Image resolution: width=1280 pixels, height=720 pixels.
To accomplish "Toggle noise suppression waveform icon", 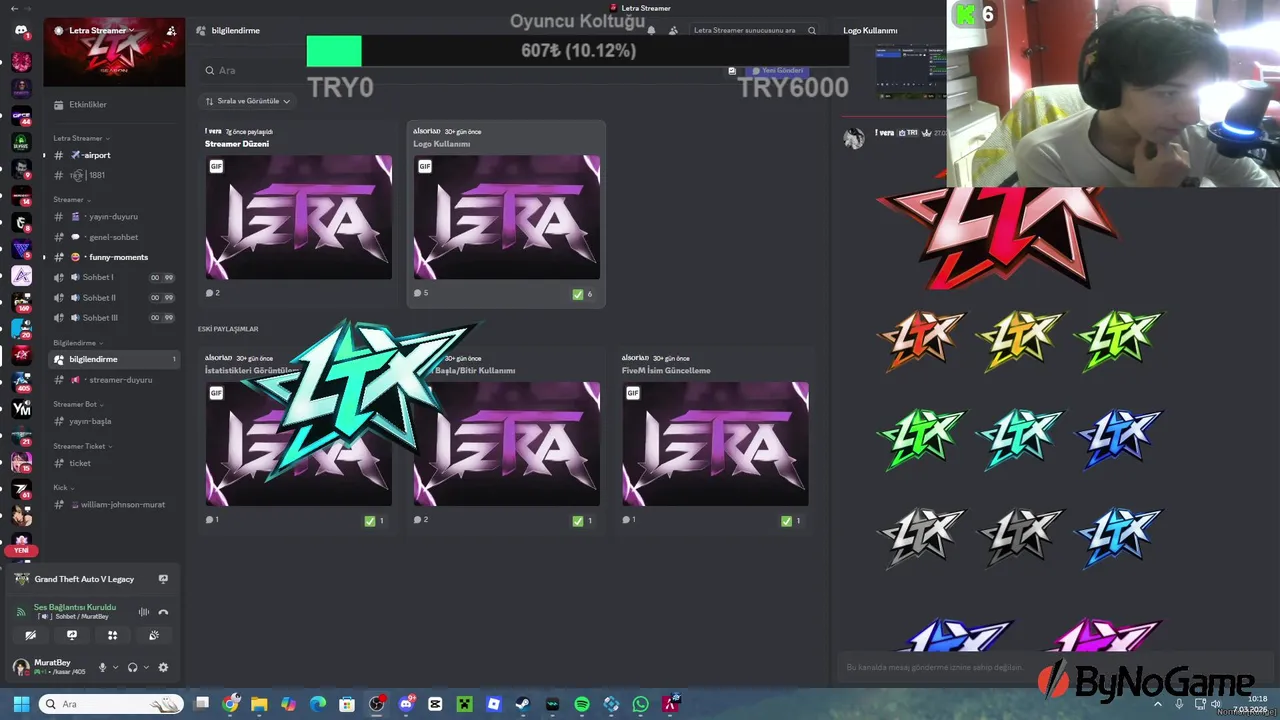I will 144,612.
